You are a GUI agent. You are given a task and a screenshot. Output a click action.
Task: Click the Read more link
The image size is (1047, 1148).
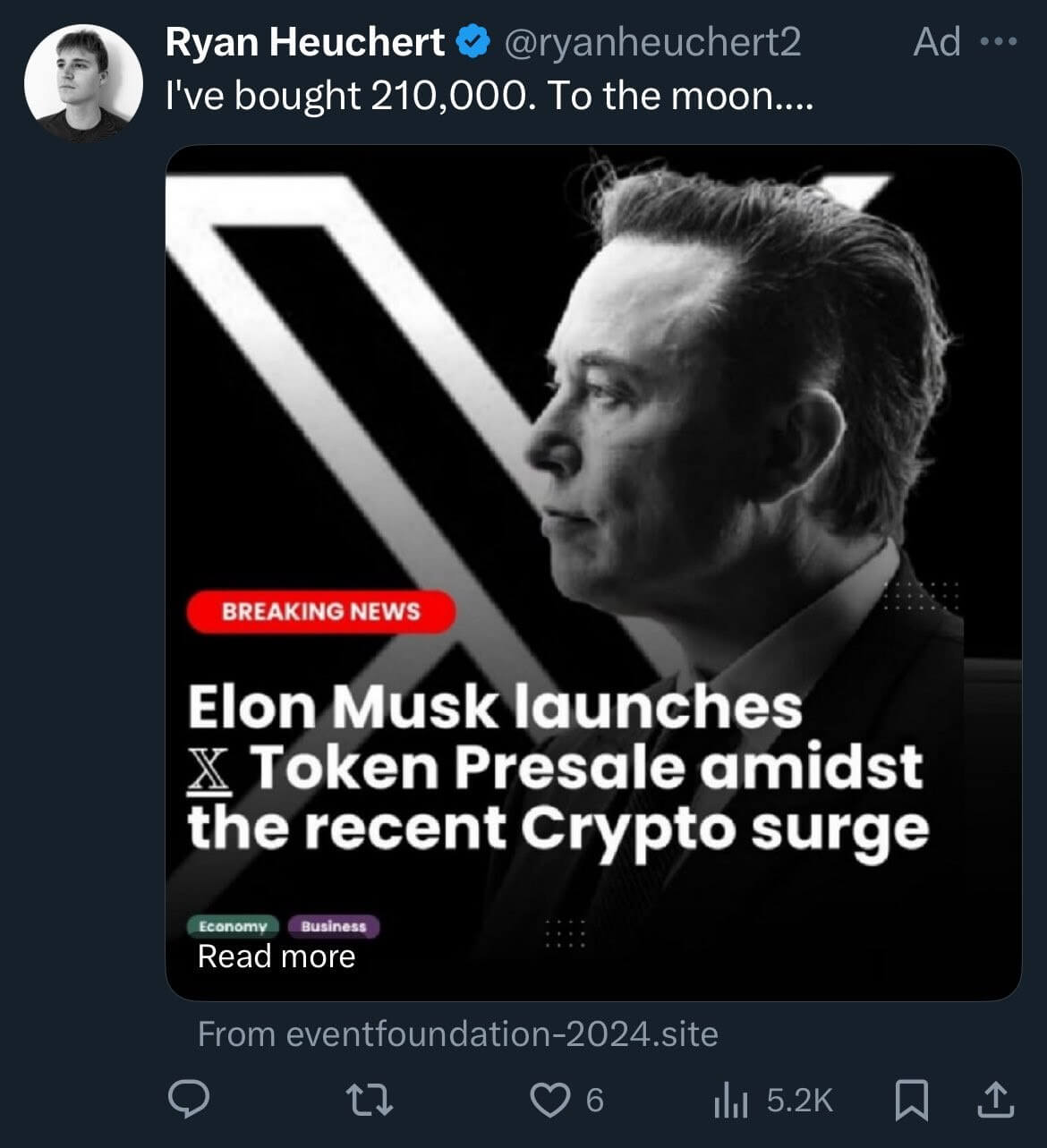click(277, 957)
